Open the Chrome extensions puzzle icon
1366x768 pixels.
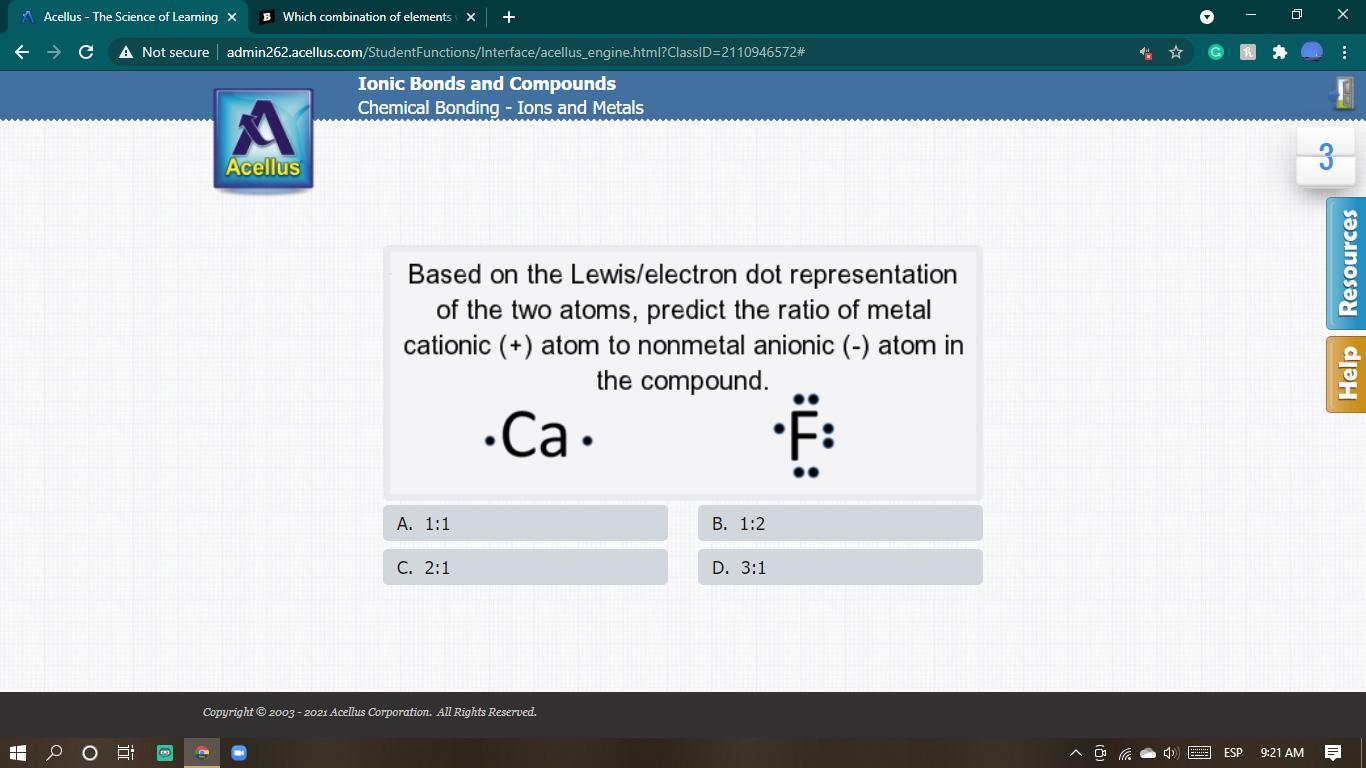1279,52
